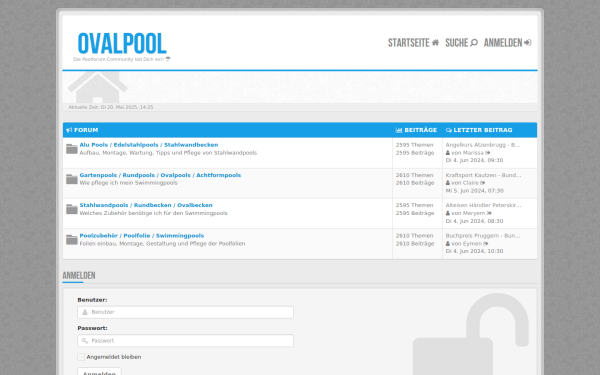Viewport: 600px width, 375px height.
Task: Open user profile Claire
Action: (471, 183)
